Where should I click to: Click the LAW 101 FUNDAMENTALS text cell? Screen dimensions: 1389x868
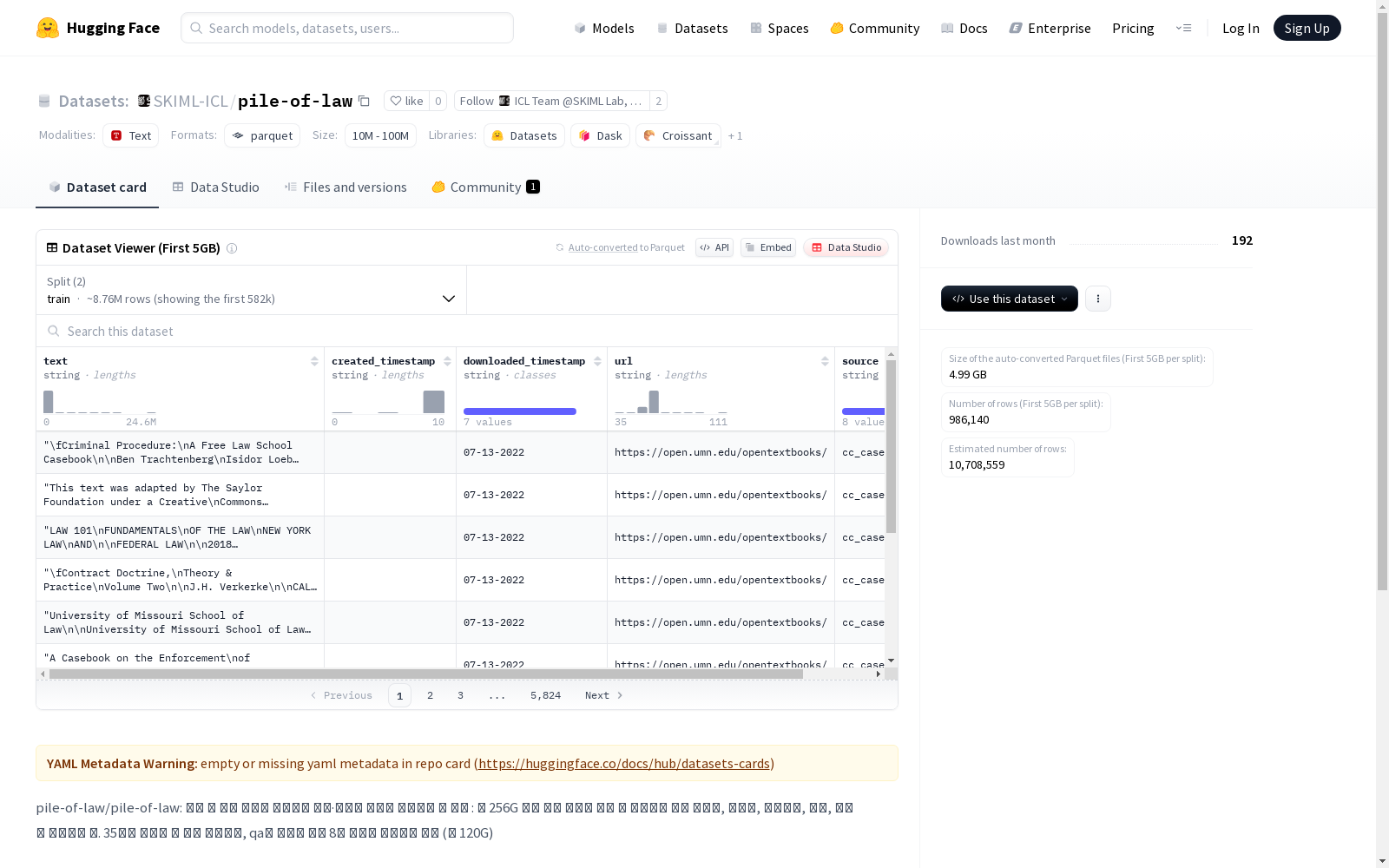click(180, 537)
